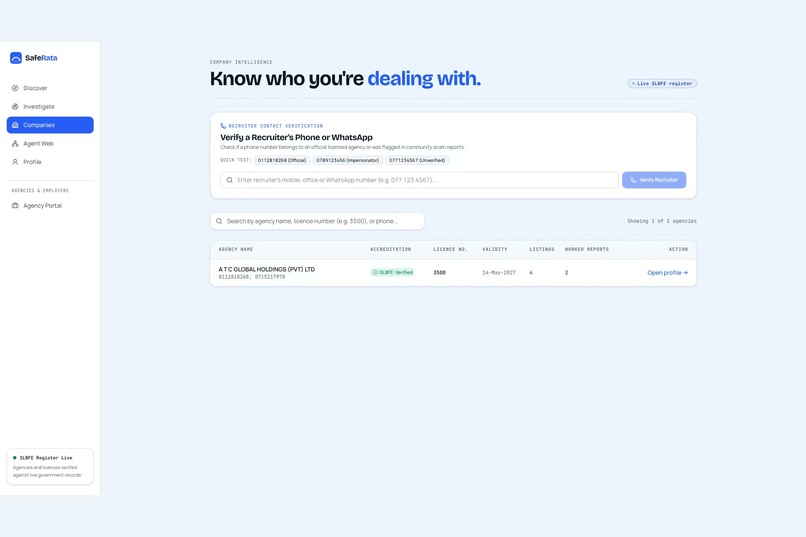Click the Listings column header
The height and width of the screenshot is (537, 806).
542,249
